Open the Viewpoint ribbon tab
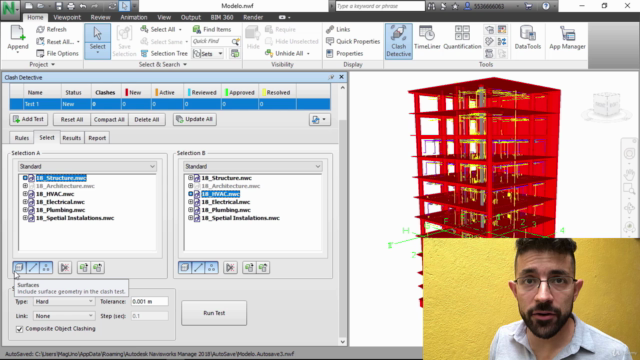The width and height of the screenshot is (640, 360). click(67, 18)
